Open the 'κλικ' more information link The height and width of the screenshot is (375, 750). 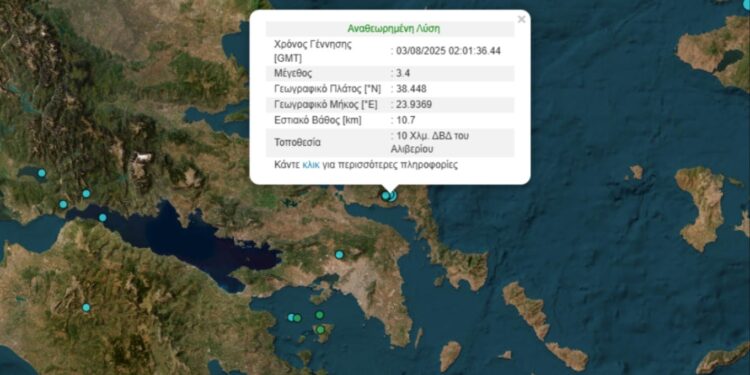pyautogui.click(x=310, y=165)
